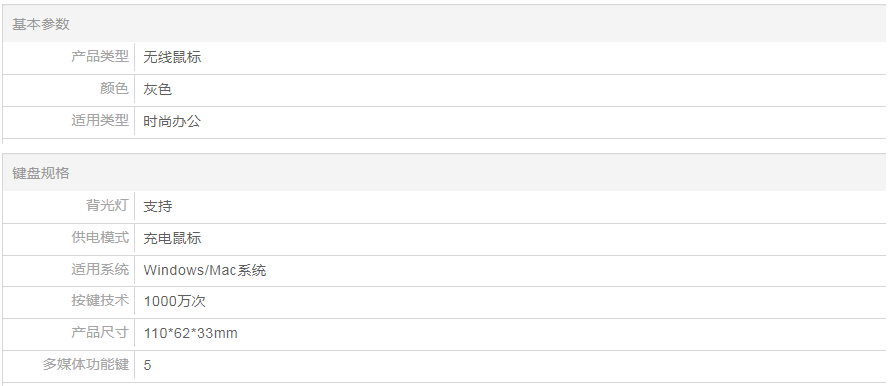Select the 多媒体功能键 label
The width and height of the screenshot is (890, 386).
(86, 364)
